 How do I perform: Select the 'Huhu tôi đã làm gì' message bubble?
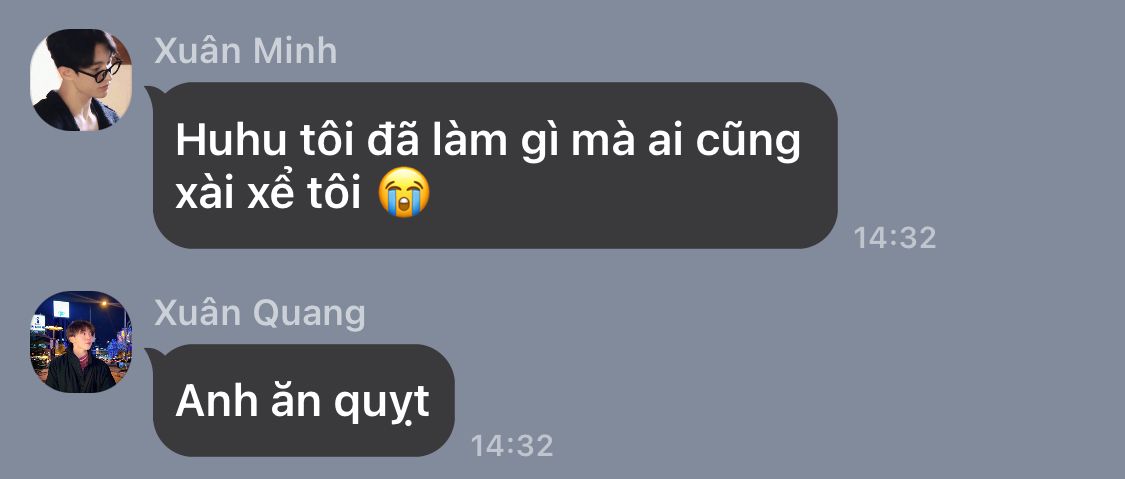pyautogui.click(x=495, y=166)
